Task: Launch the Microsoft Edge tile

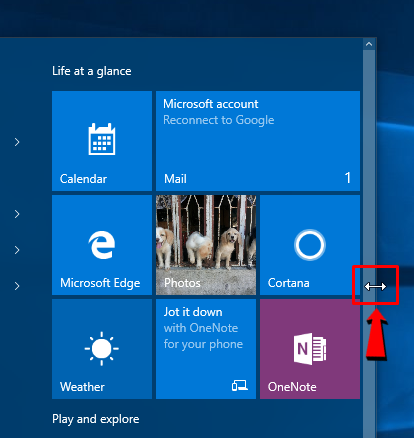Action: (x=102, y=245)
